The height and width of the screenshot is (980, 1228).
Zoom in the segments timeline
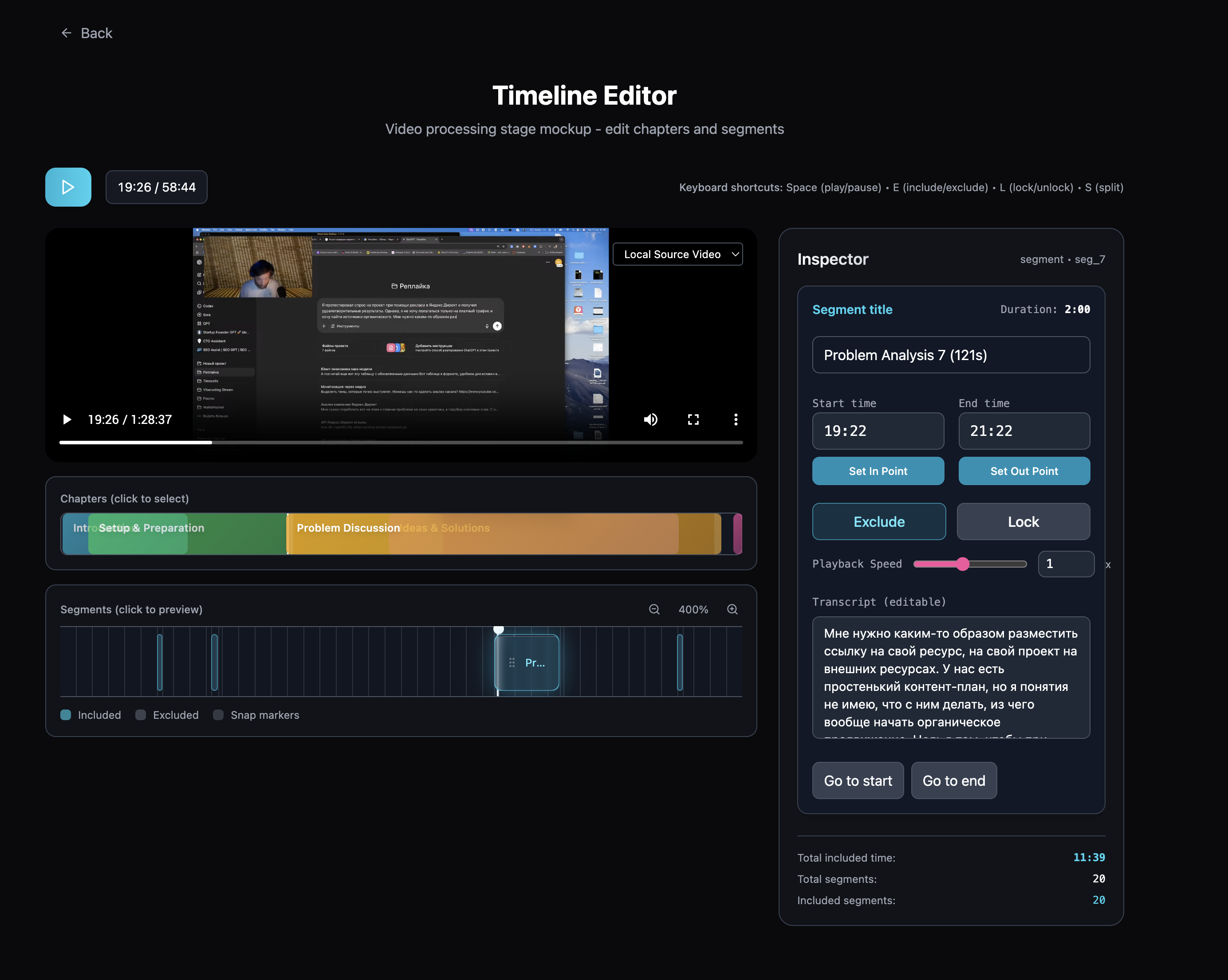tap(732, 609)
